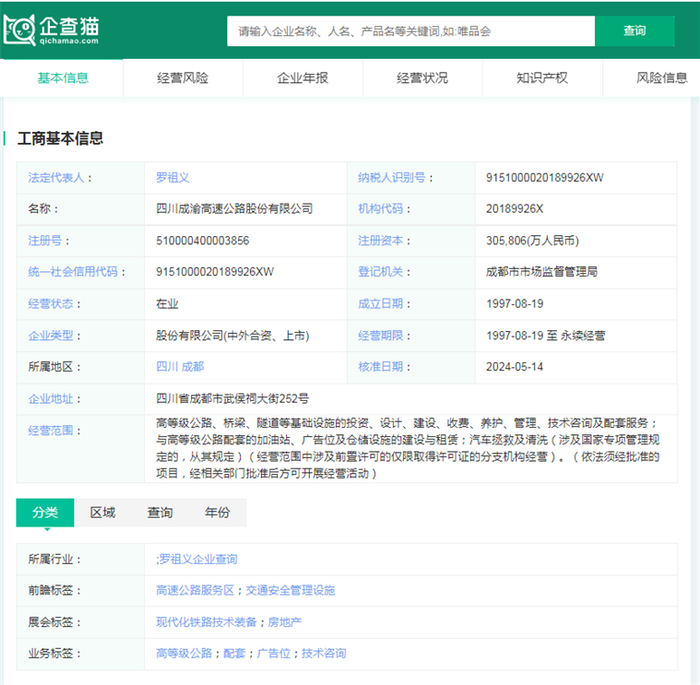The width and height of the screenshot is (700, 685).
Task: Click the 企查猫 cat logo icon
Action: [x=20, y=30]
